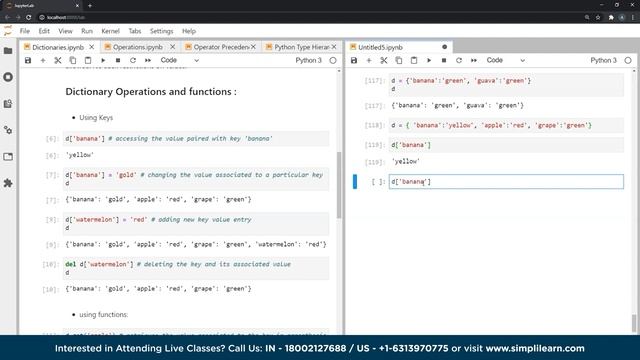The height and width of the screenshot is (360, 640).
Task: Open browser extensions puzzle icon
Action: pyautogui.click(x=611, y=18)
